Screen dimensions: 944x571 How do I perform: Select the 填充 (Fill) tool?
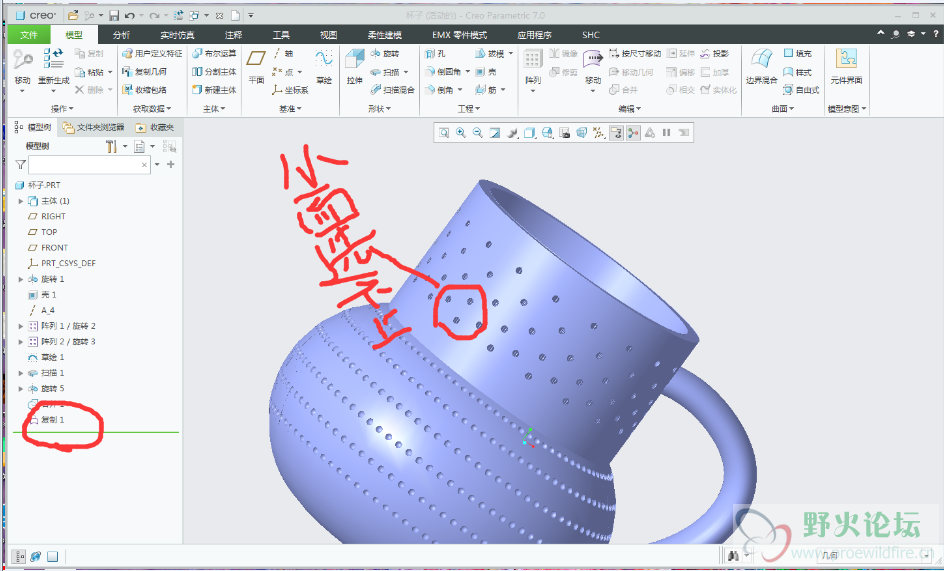[x=797, y=54]
